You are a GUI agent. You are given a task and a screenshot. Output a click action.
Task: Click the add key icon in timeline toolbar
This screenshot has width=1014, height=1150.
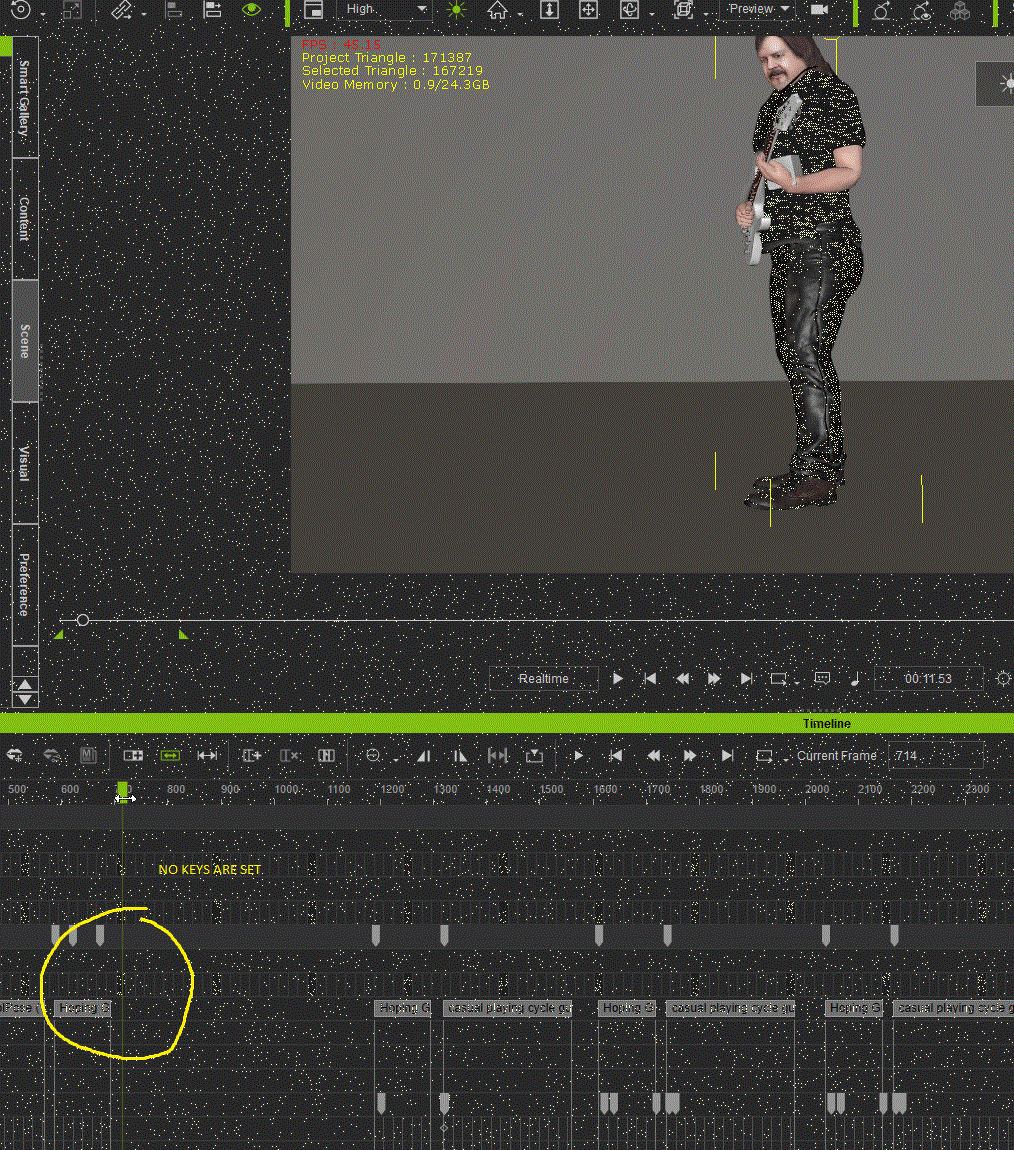pos(252,756)
